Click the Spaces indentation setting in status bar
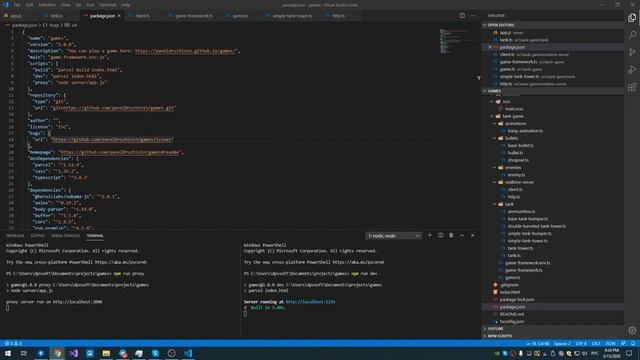The height and width of the screenshot is (360, 640). (x=562, y=344)
